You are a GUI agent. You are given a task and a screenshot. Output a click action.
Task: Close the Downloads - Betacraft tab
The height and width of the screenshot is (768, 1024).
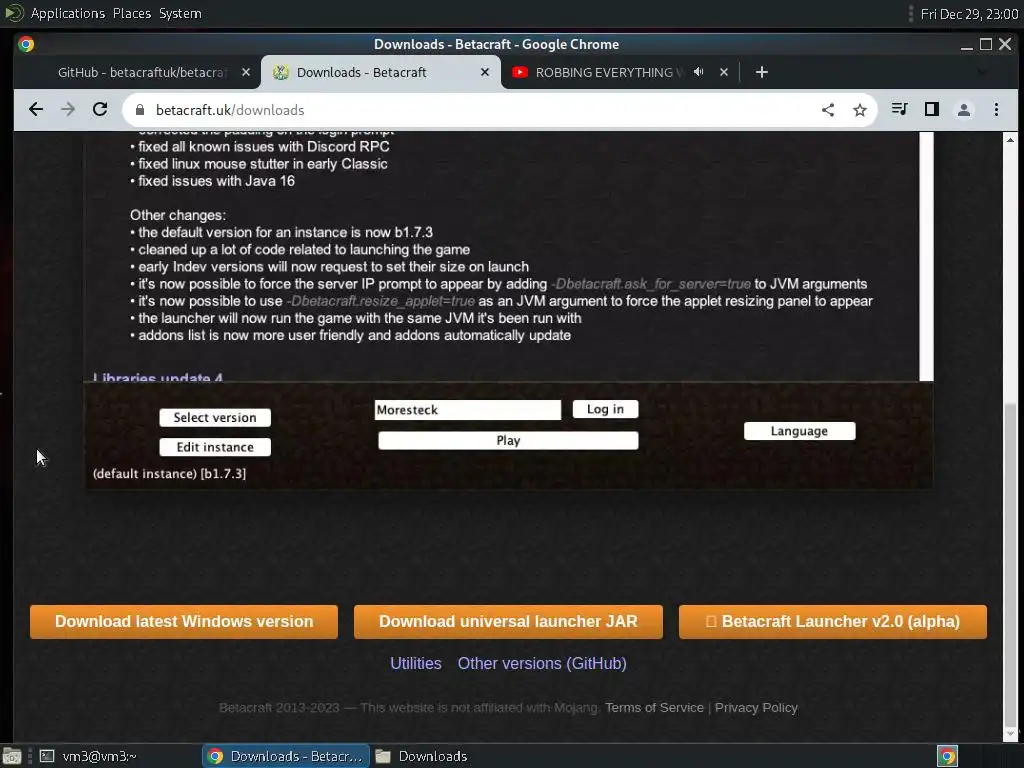[x=485, y=72]
